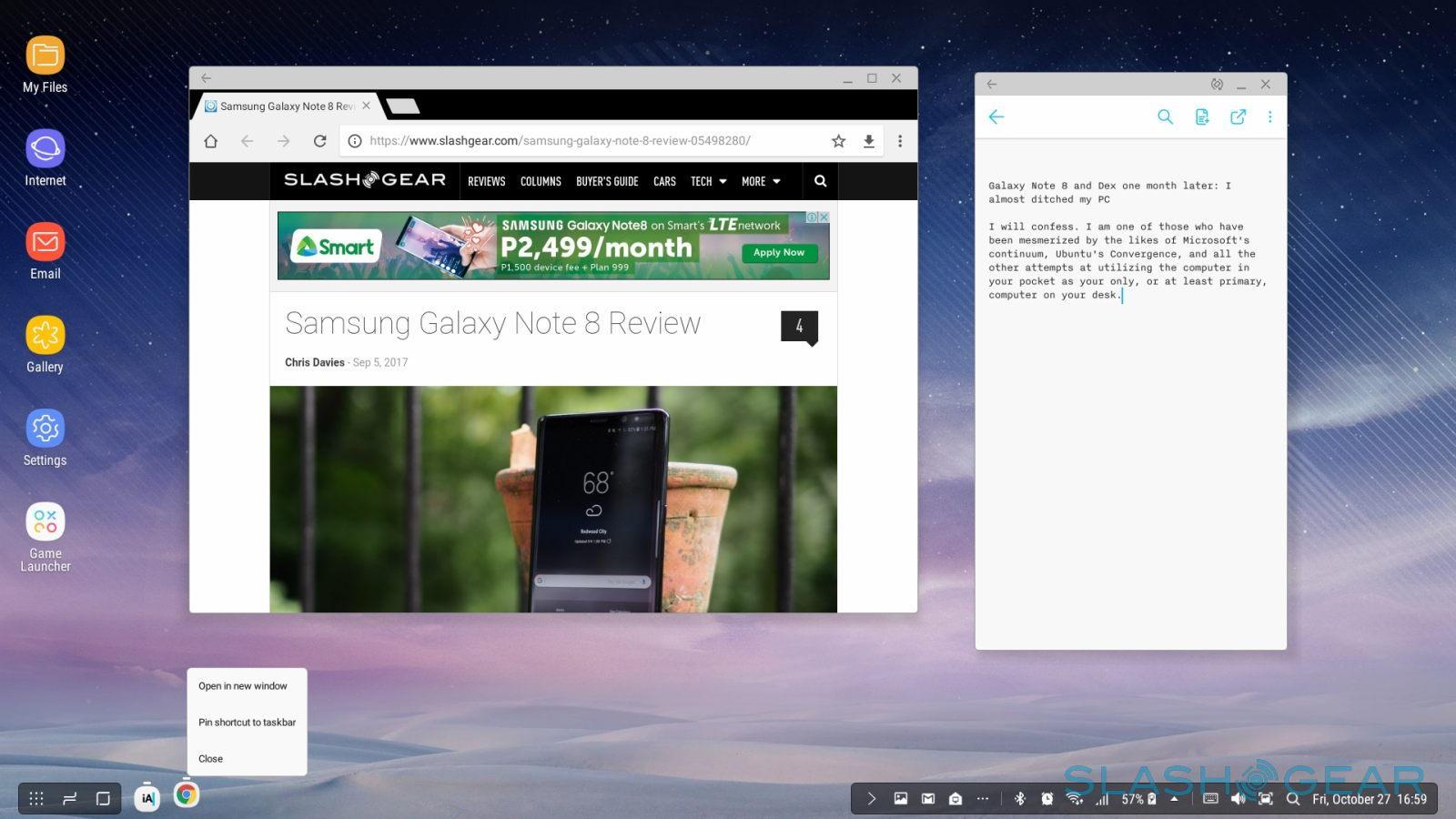Open the SlashGear site search icon

820,181
